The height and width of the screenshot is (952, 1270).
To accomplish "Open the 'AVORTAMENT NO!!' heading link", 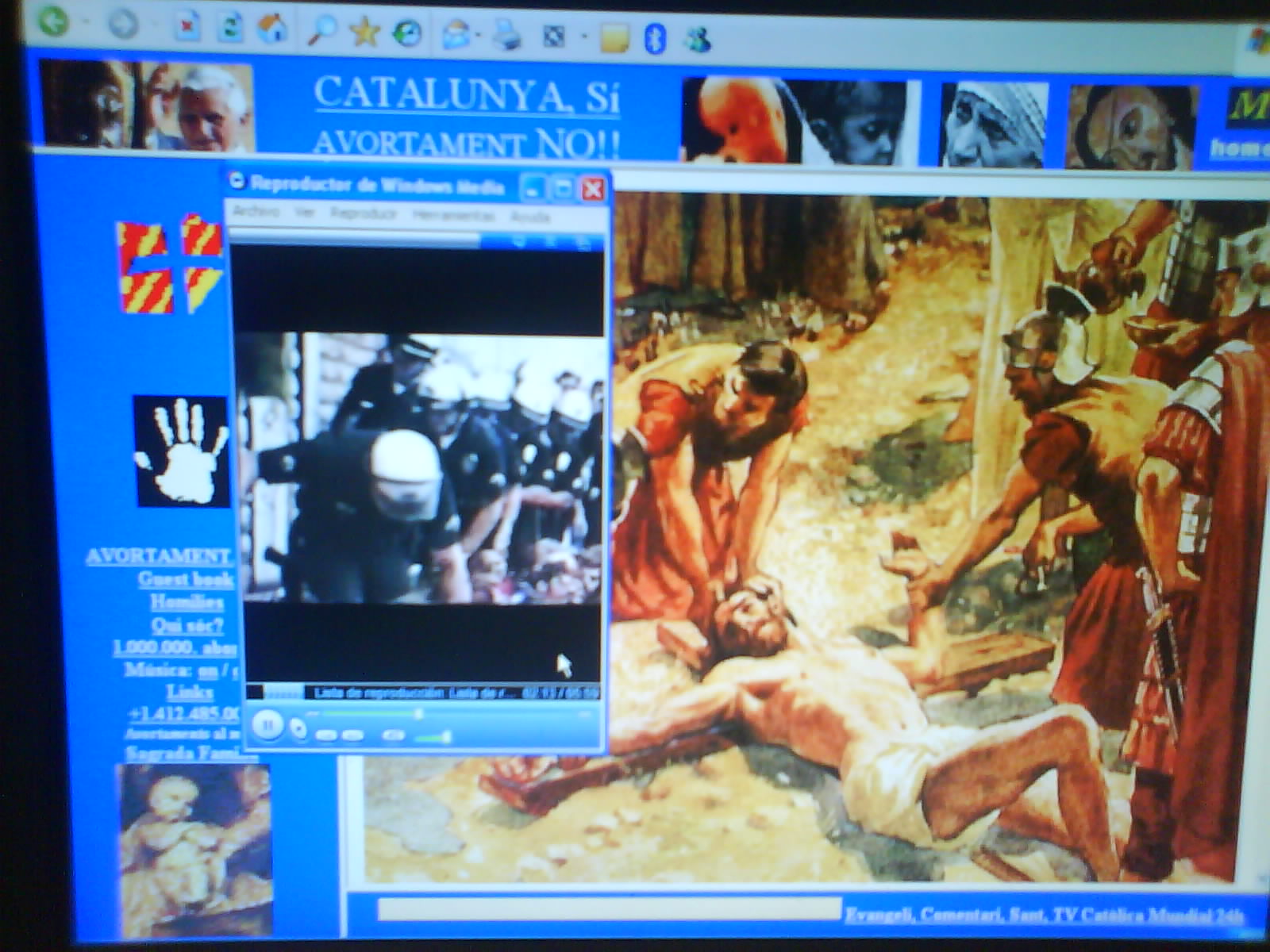I will coord(467,144).
